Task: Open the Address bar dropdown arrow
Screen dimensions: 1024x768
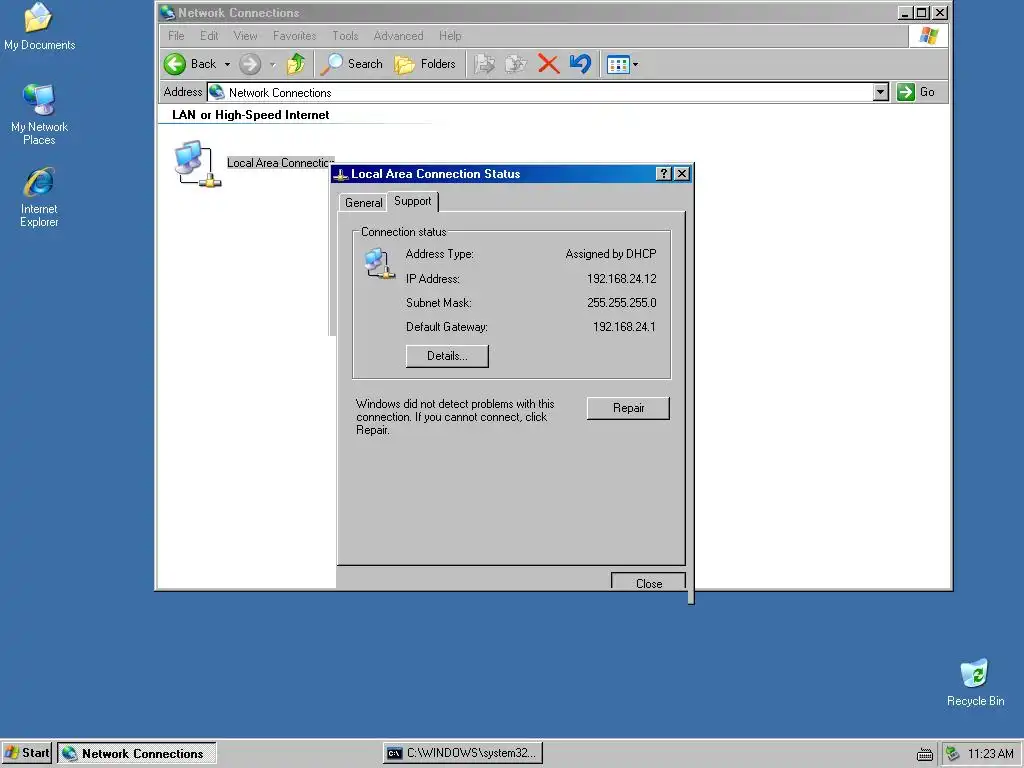Action: (881, 92)
